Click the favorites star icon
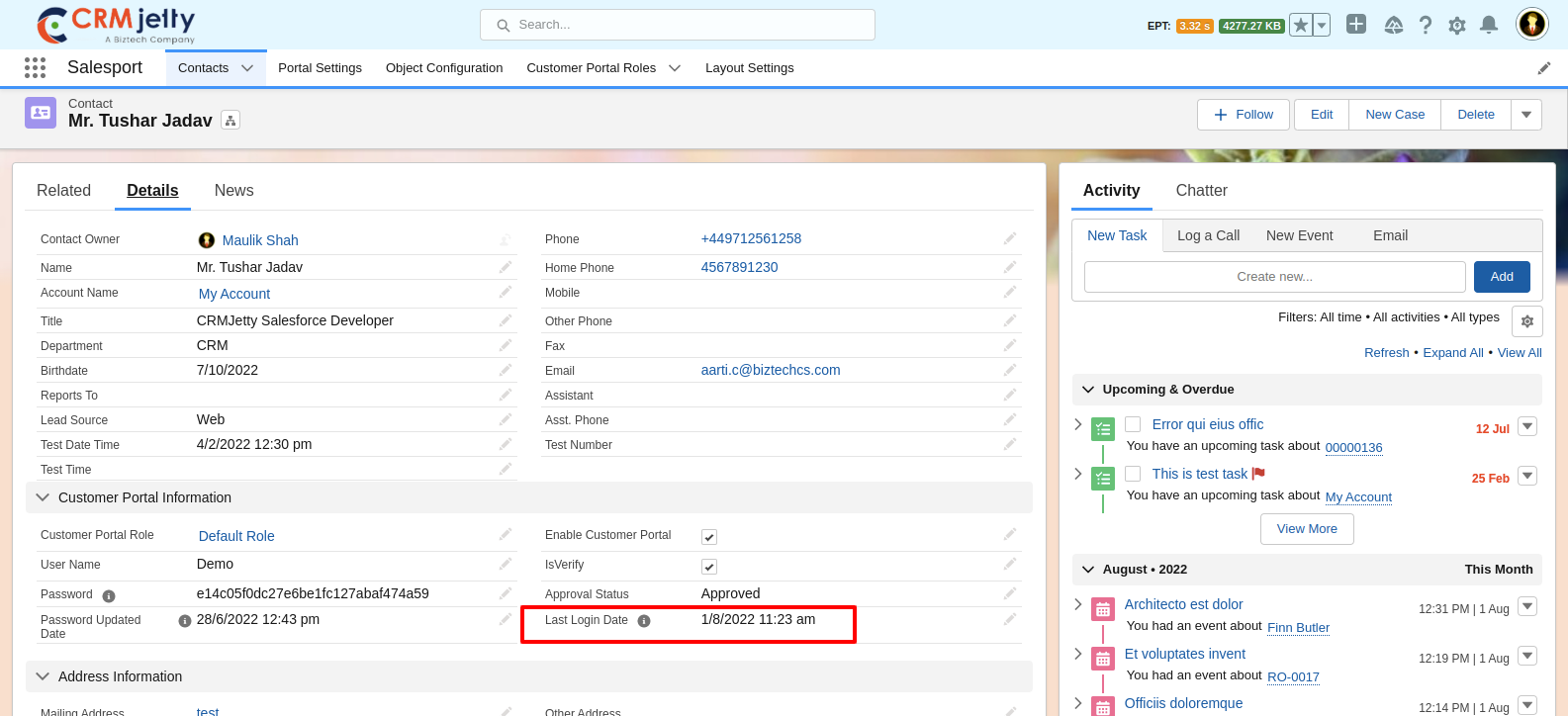1568x716 pixels. [x=1301, y=26]
